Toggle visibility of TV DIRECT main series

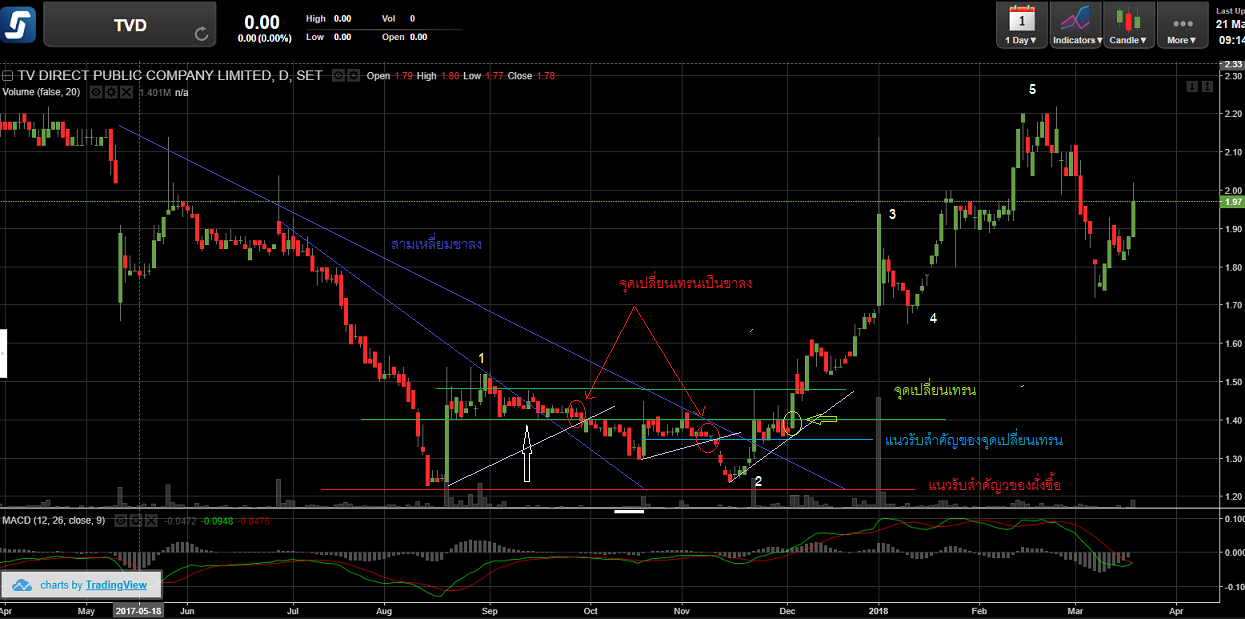point(339,76)
